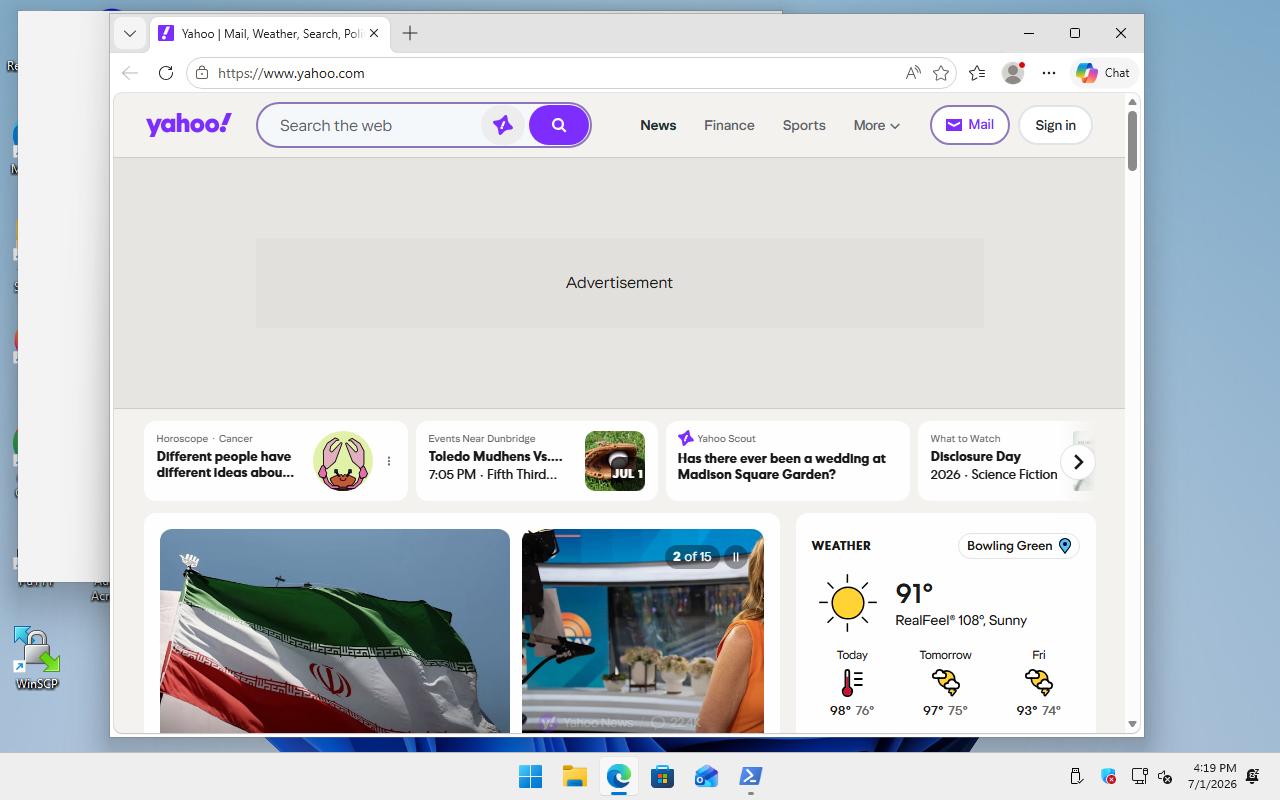Show next cards with the right chevron
The height and width of the screenshot is (800, 1280).
(1078, 462)
